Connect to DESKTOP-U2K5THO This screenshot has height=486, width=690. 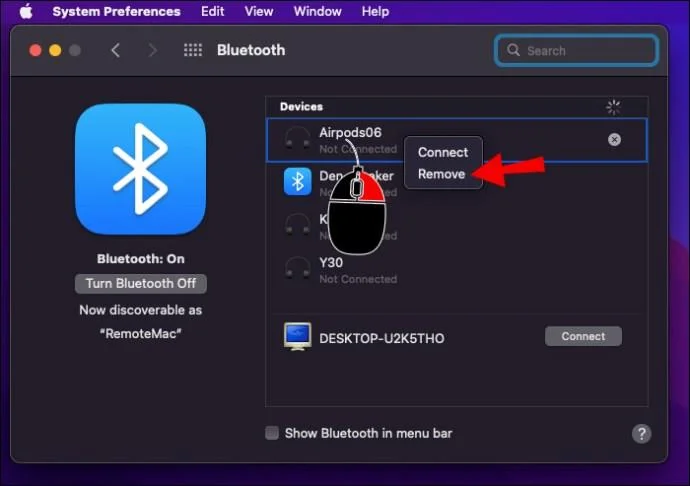coord(583,336)
